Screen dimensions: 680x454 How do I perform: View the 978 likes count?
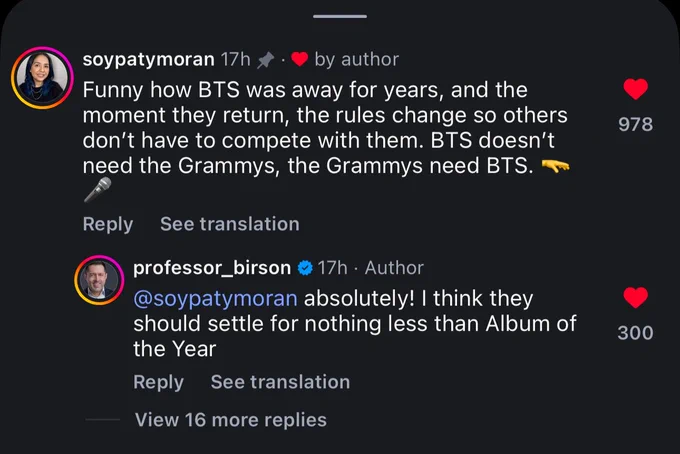tap(636, 124)
